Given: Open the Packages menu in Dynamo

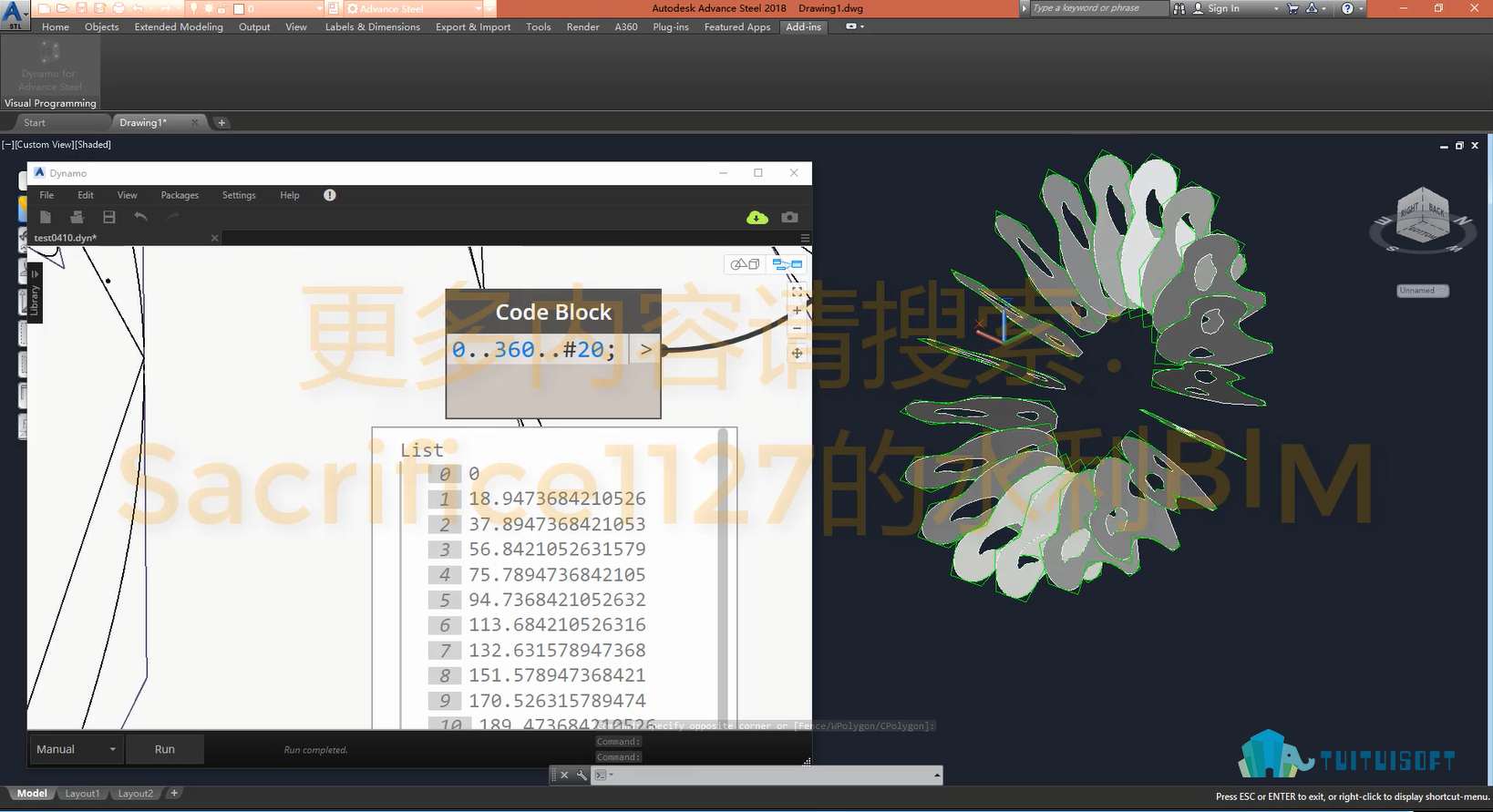Looking at the screenshot, I should (180, 195).
